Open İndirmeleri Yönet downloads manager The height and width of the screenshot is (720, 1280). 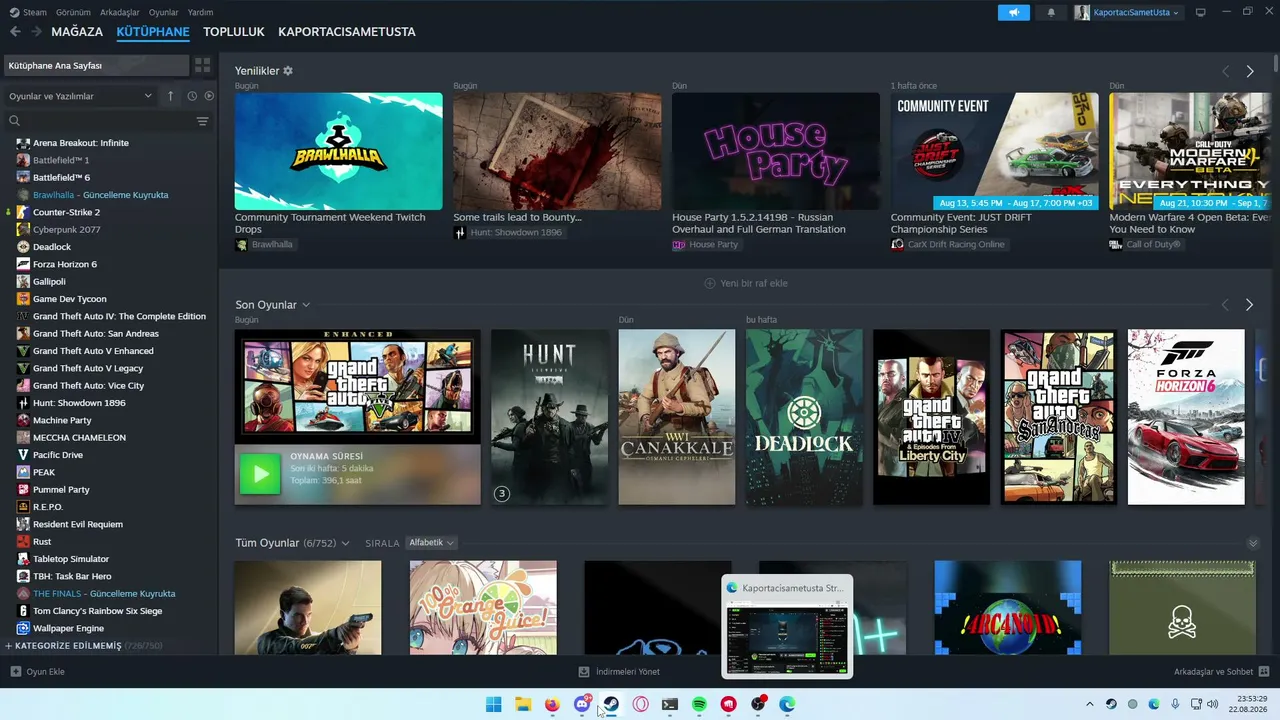tap(620, 672)
